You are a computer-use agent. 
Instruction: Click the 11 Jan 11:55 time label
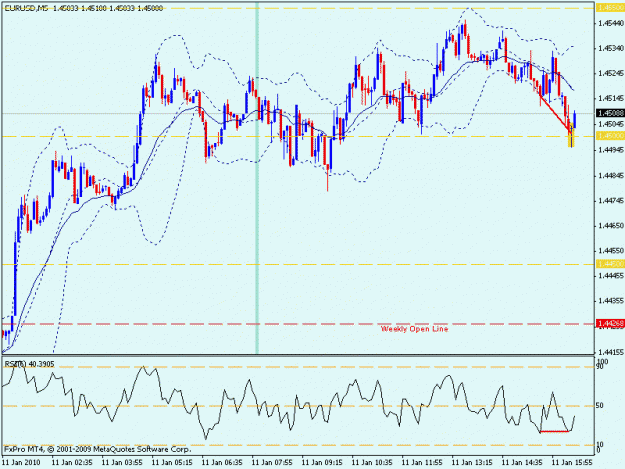[x=422, y=462]
